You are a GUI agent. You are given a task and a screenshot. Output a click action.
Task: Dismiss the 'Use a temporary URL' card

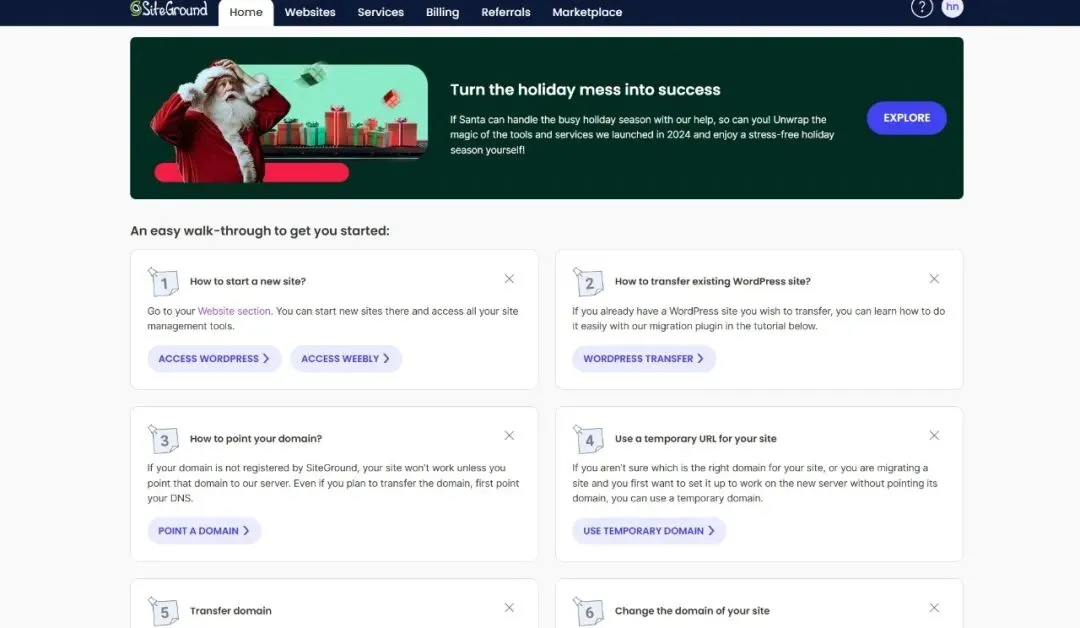point(934,435)
